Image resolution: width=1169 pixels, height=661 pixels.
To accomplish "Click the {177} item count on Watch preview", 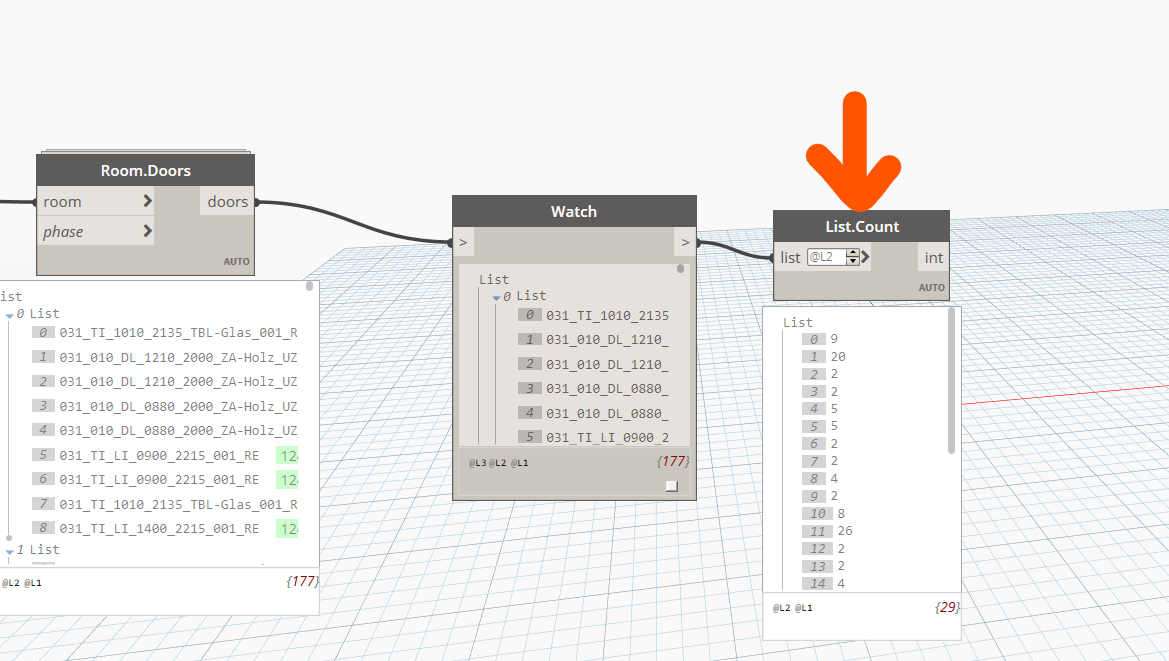I will pyautogui.click(x=674, y=461).
